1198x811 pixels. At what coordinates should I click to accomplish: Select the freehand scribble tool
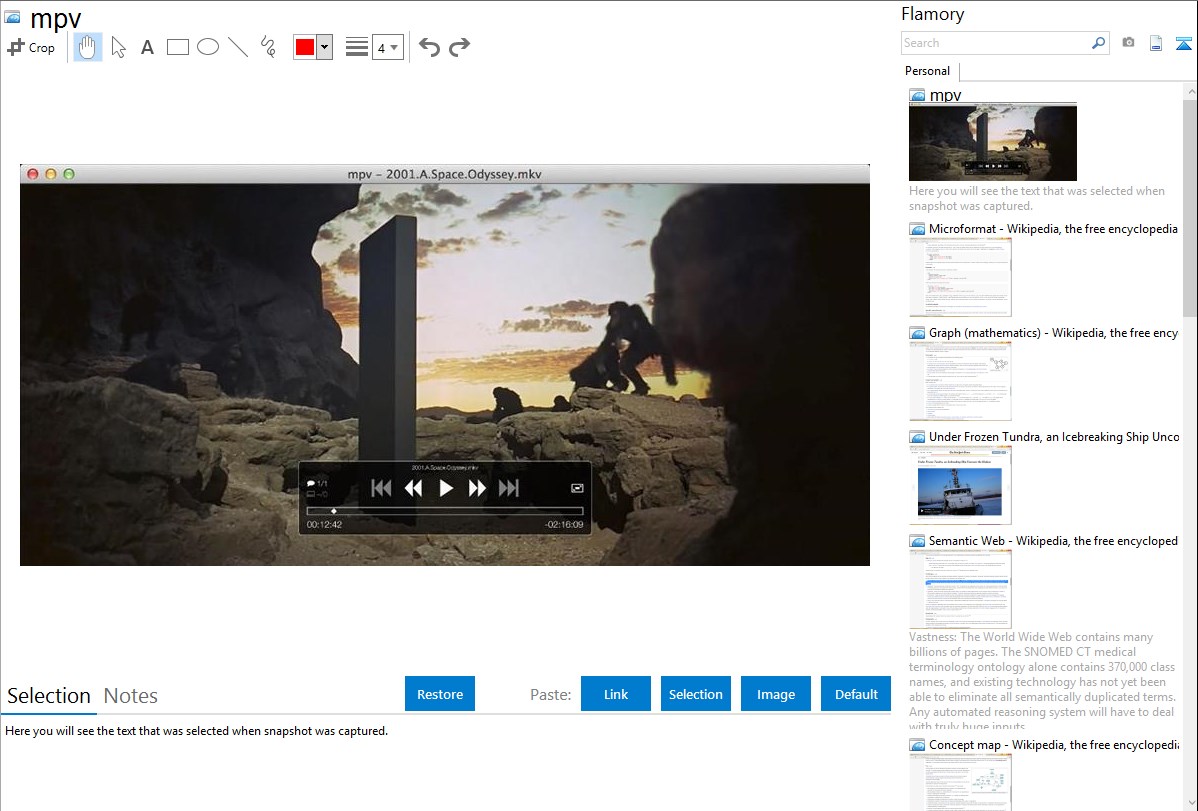(268, 47)
